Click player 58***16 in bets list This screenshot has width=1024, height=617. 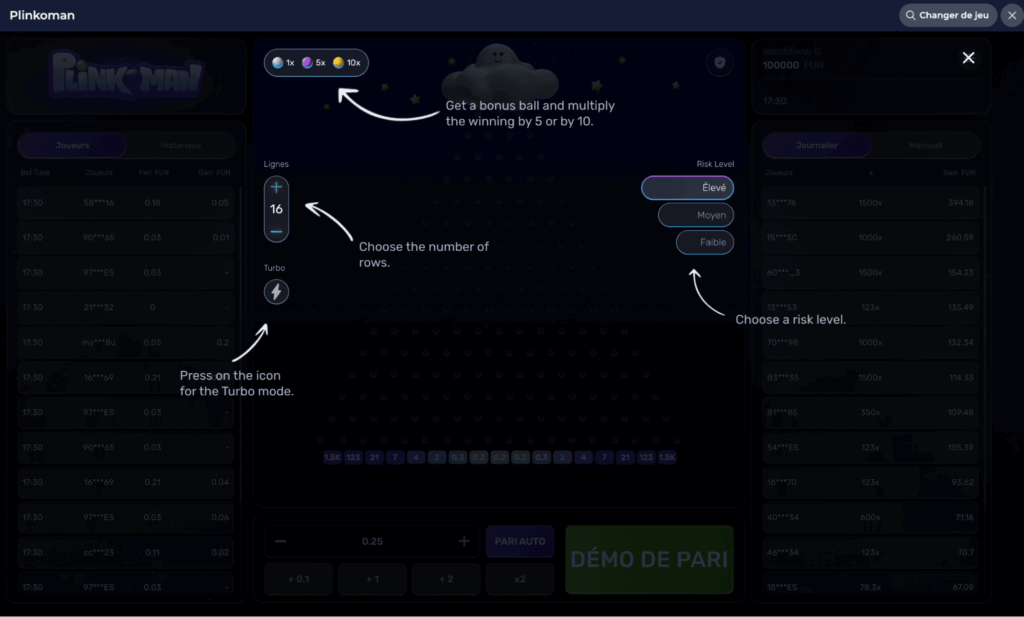tap(99, 202)
